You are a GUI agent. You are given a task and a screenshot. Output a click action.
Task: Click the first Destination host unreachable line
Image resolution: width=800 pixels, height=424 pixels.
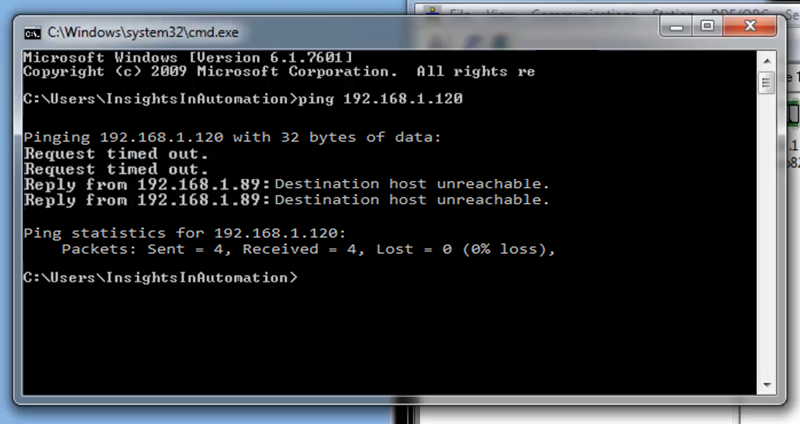(286, 184)
